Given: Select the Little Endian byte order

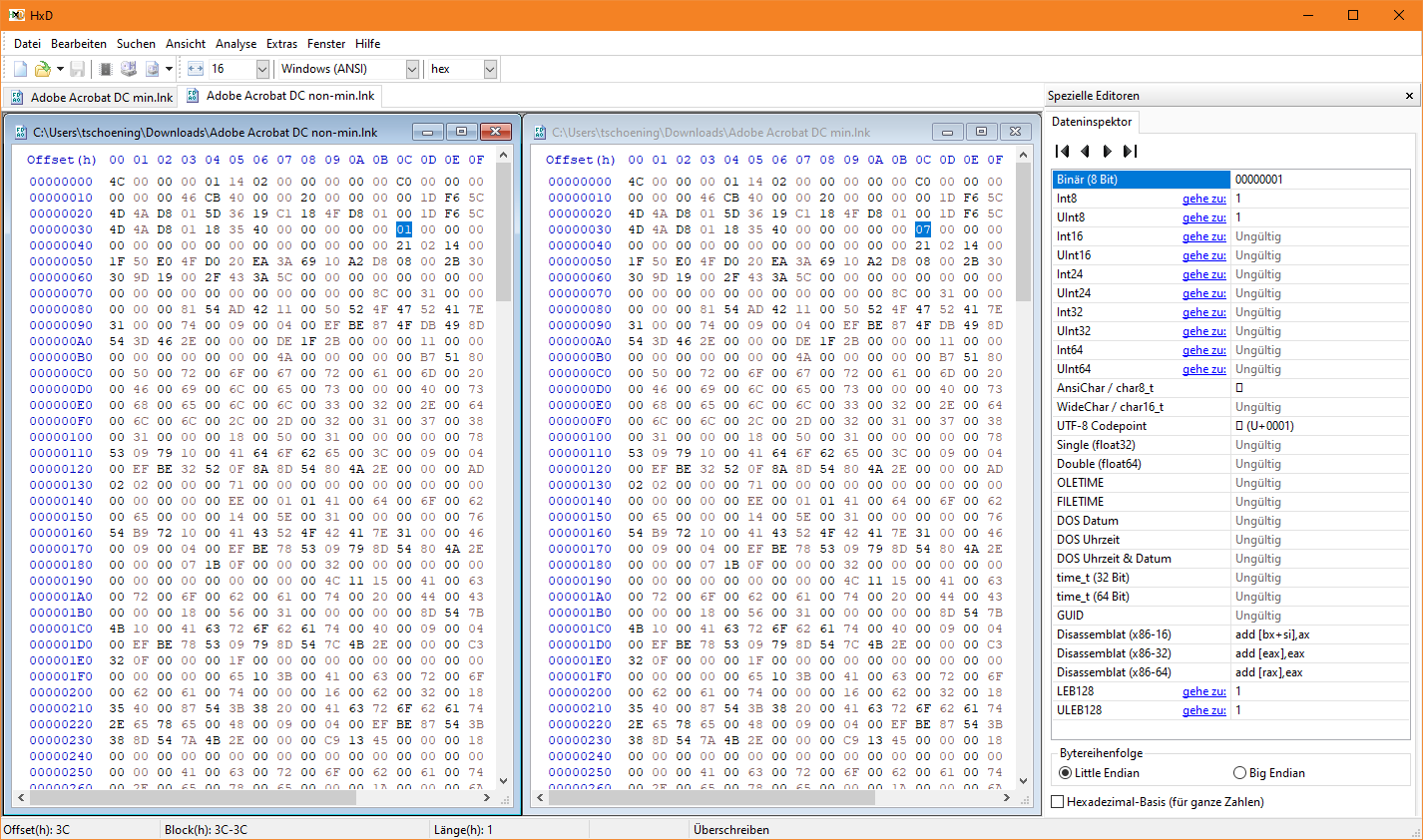Looking at the screenshot, I should 1064,772.
